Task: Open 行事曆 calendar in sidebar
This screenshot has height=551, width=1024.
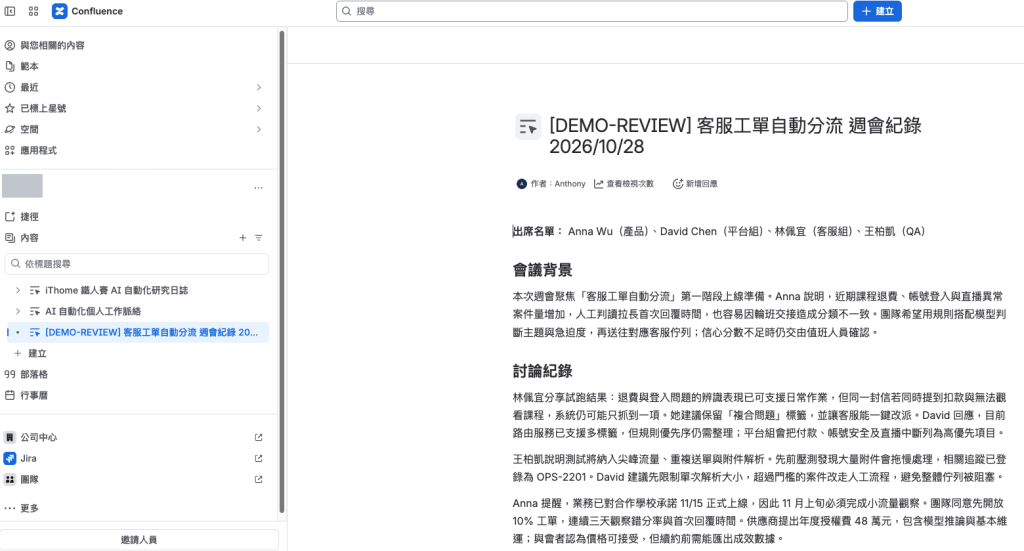Action: pyautogui.click(x=34, y=395)
